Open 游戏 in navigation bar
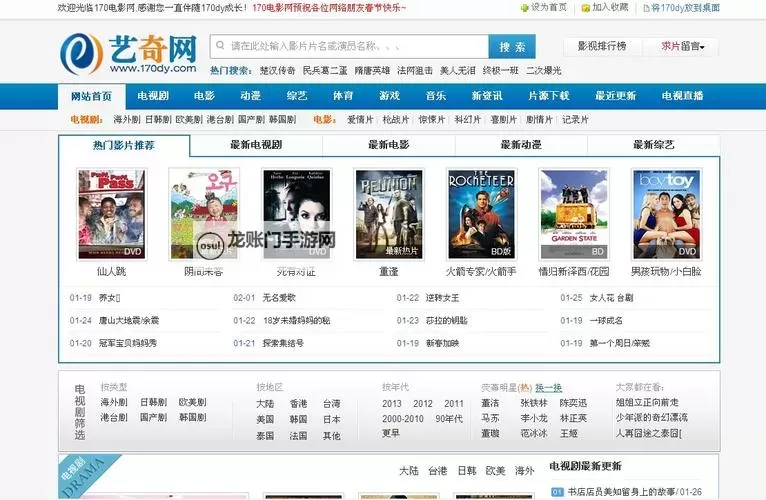 [x=389, y=96]
